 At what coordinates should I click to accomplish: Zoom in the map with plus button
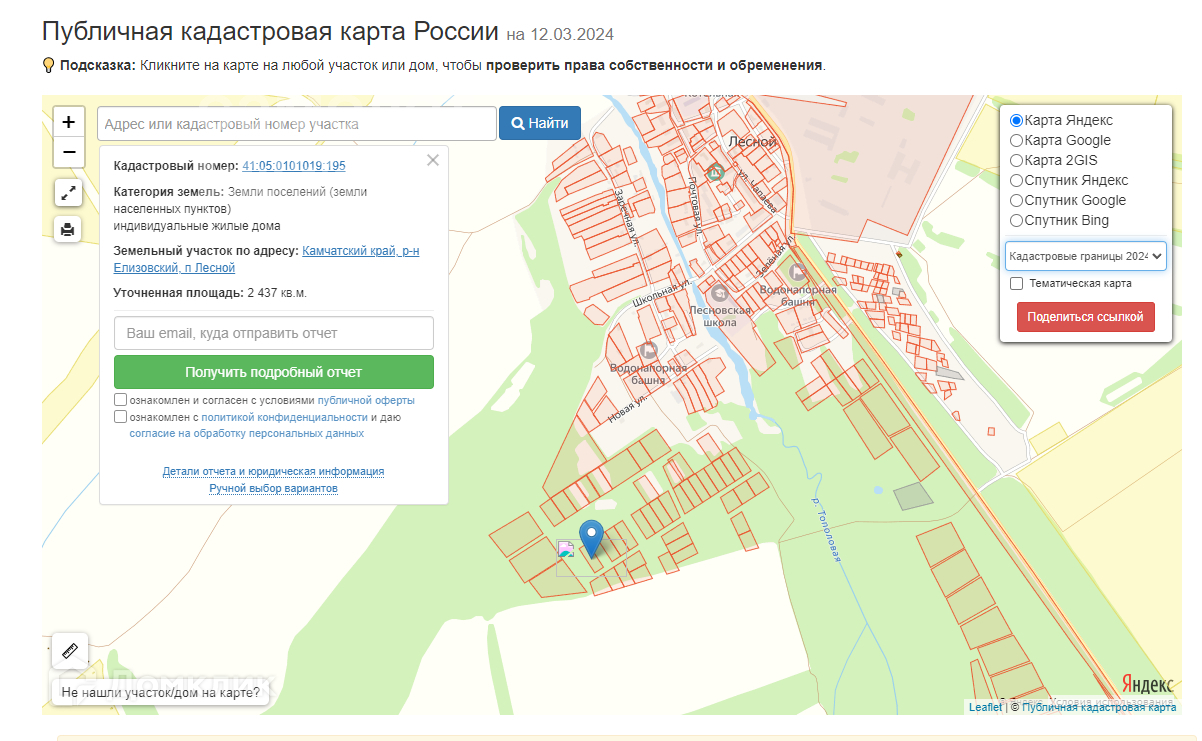click(x=68, y=122)
